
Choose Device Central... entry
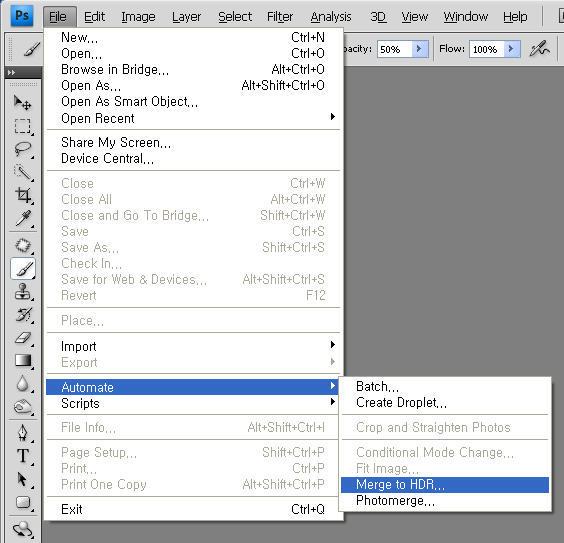(193, 159)
